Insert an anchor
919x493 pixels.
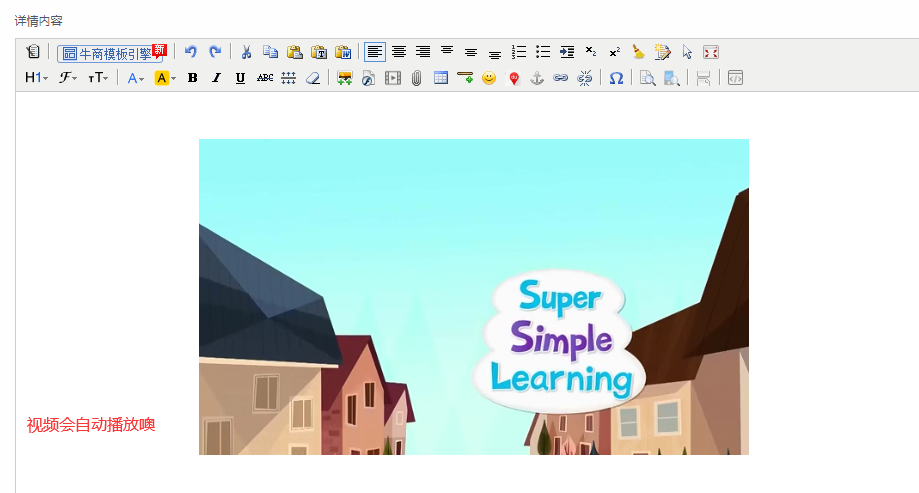pos(537,78)
